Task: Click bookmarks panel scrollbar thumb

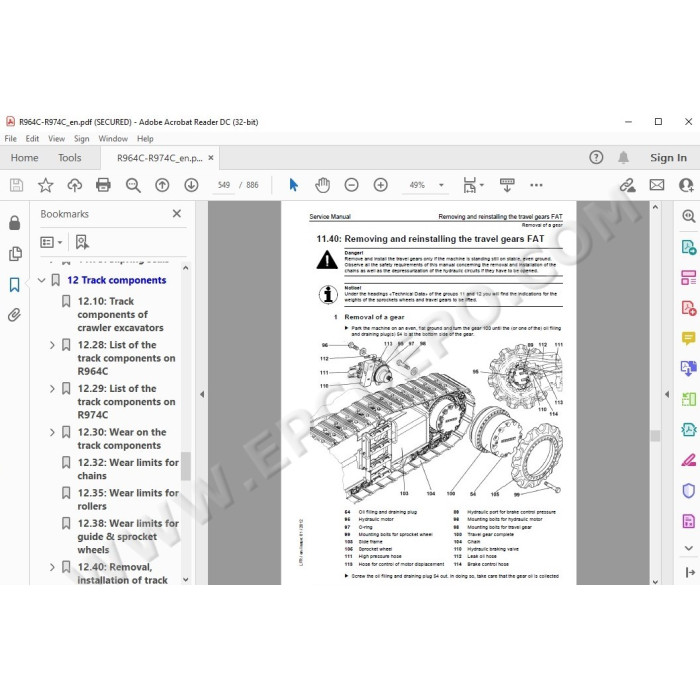Action: 186,466
